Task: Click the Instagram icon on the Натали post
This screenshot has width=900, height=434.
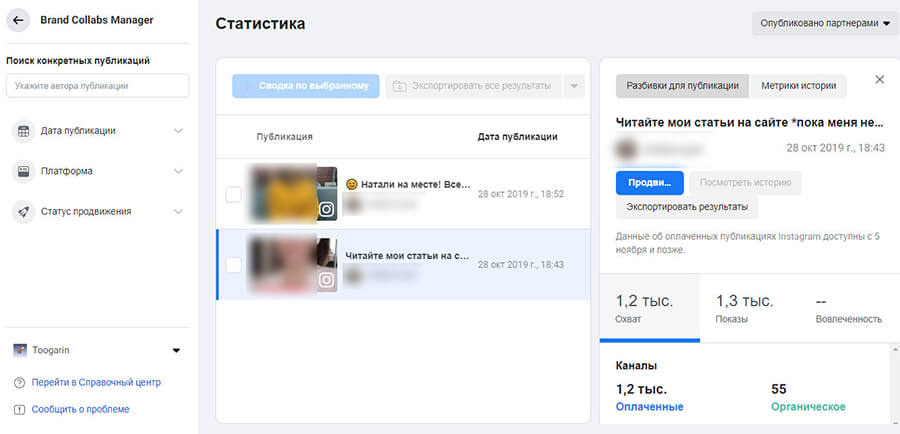Action: [x=327, y=210]
